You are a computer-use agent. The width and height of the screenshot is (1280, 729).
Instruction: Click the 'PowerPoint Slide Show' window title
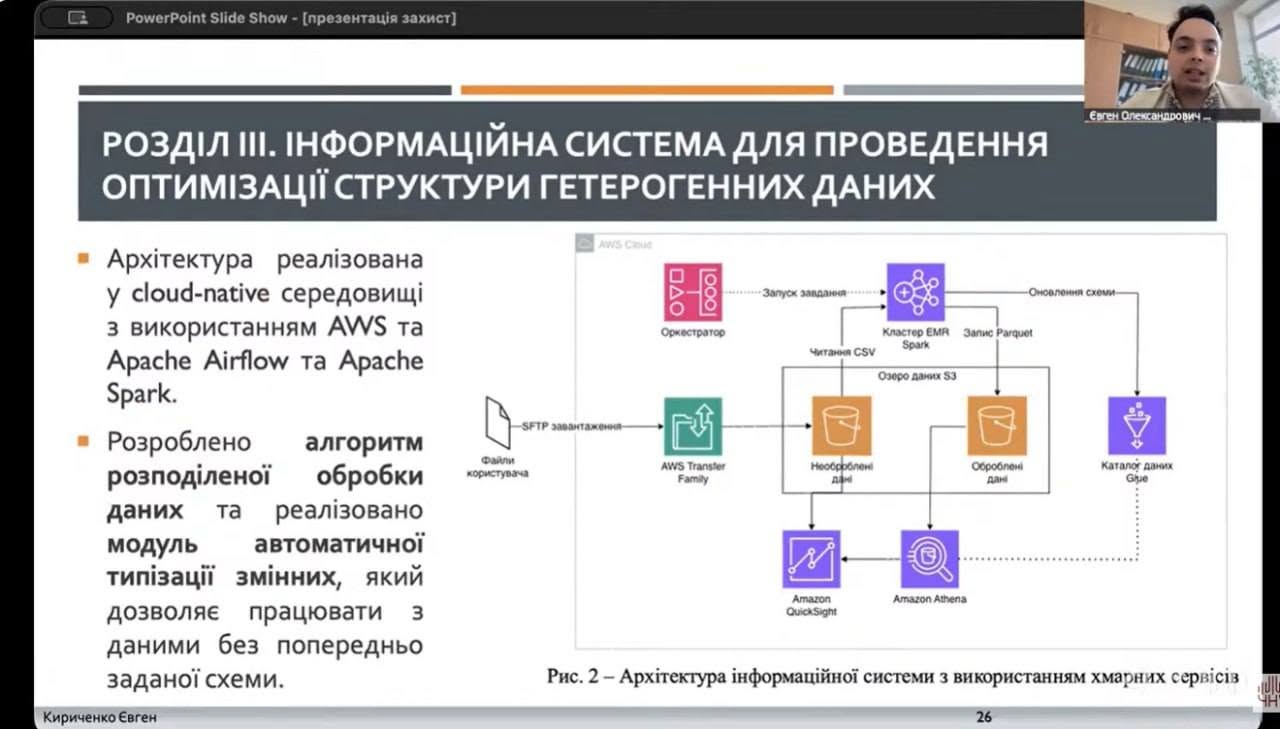291,18
